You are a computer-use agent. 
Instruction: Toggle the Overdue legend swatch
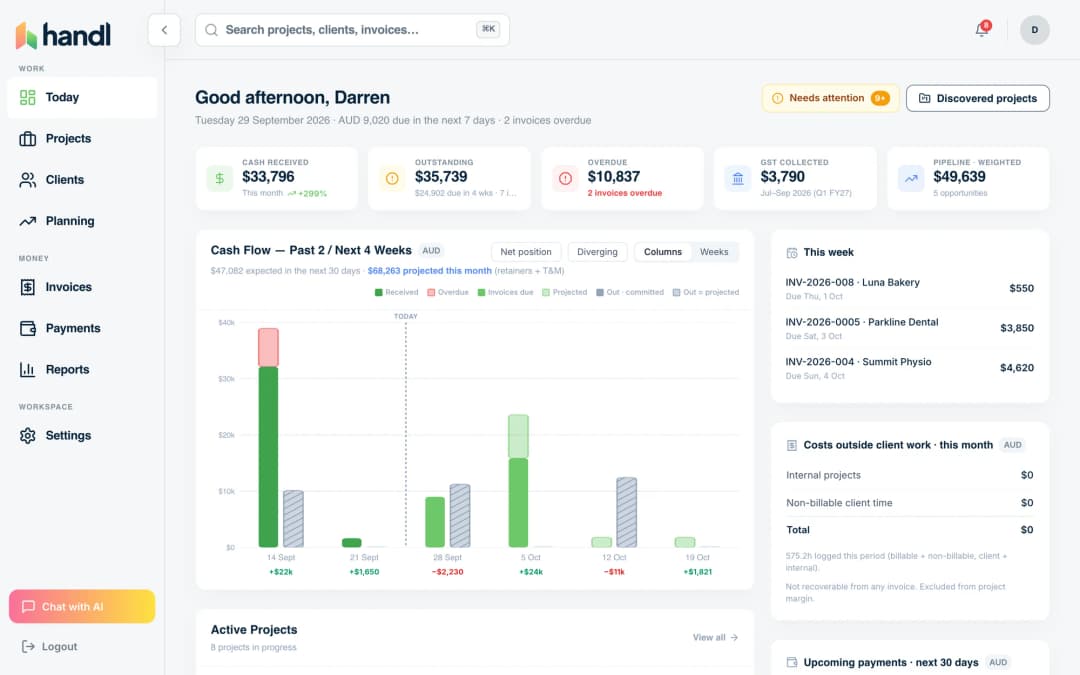pos(431,293)
